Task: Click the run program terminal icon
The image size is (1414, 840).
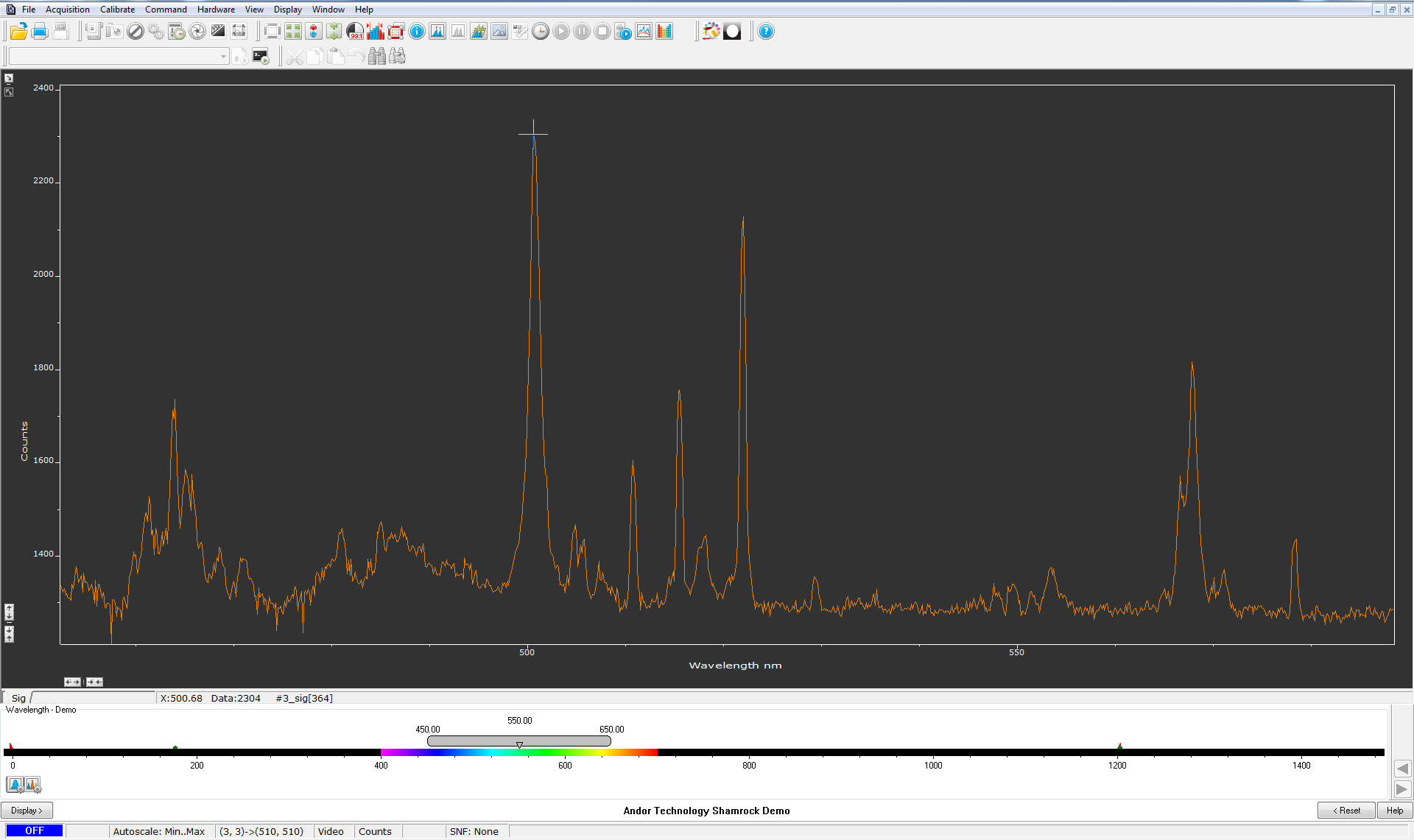Action: [261, 57]
